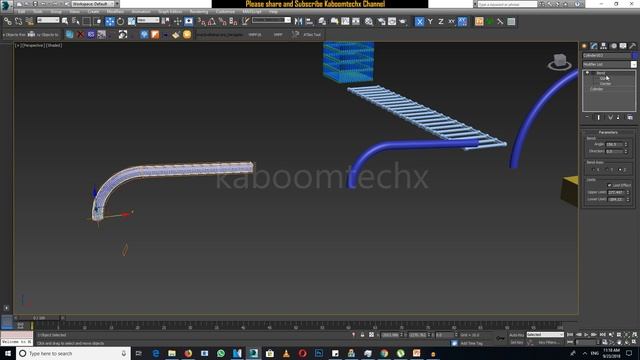Toggle the Limit Effect checkbox
This screenshot has width=640, height=360.
(609, 185)
